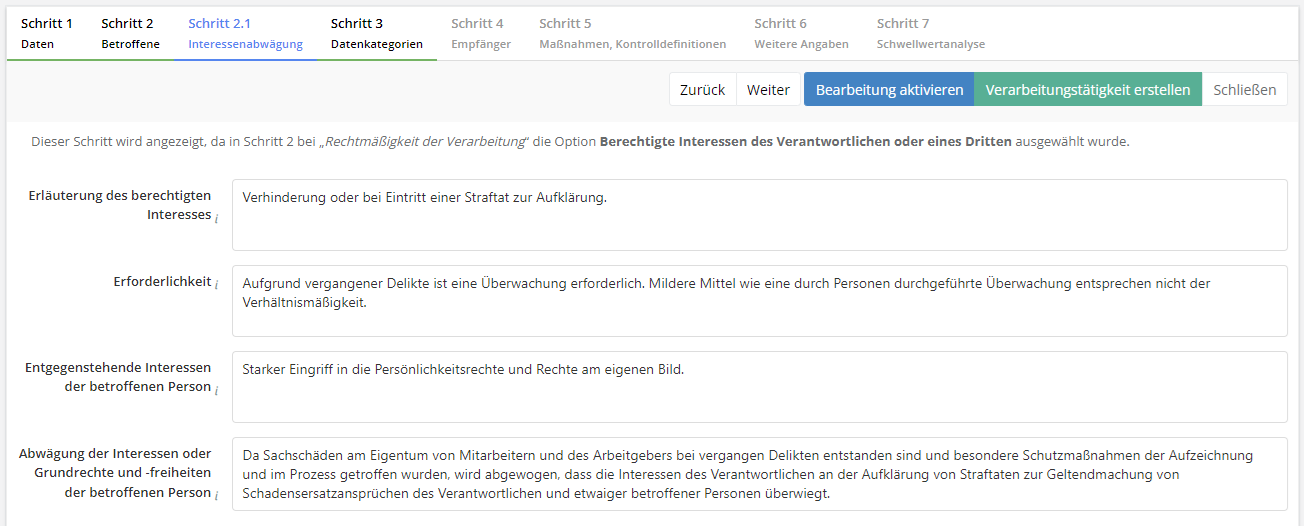Click info icon beside Erläuterung des berechtigten Interesses
Screen dimensions: 1304x526
tap(217, 217)
